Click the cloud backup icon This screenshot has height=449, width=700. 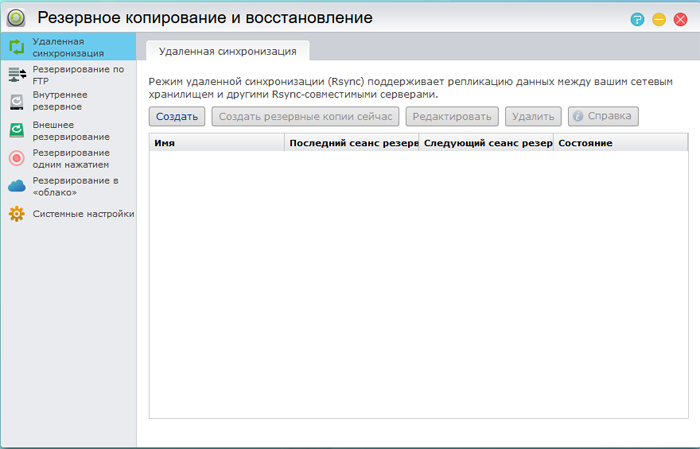17,186
